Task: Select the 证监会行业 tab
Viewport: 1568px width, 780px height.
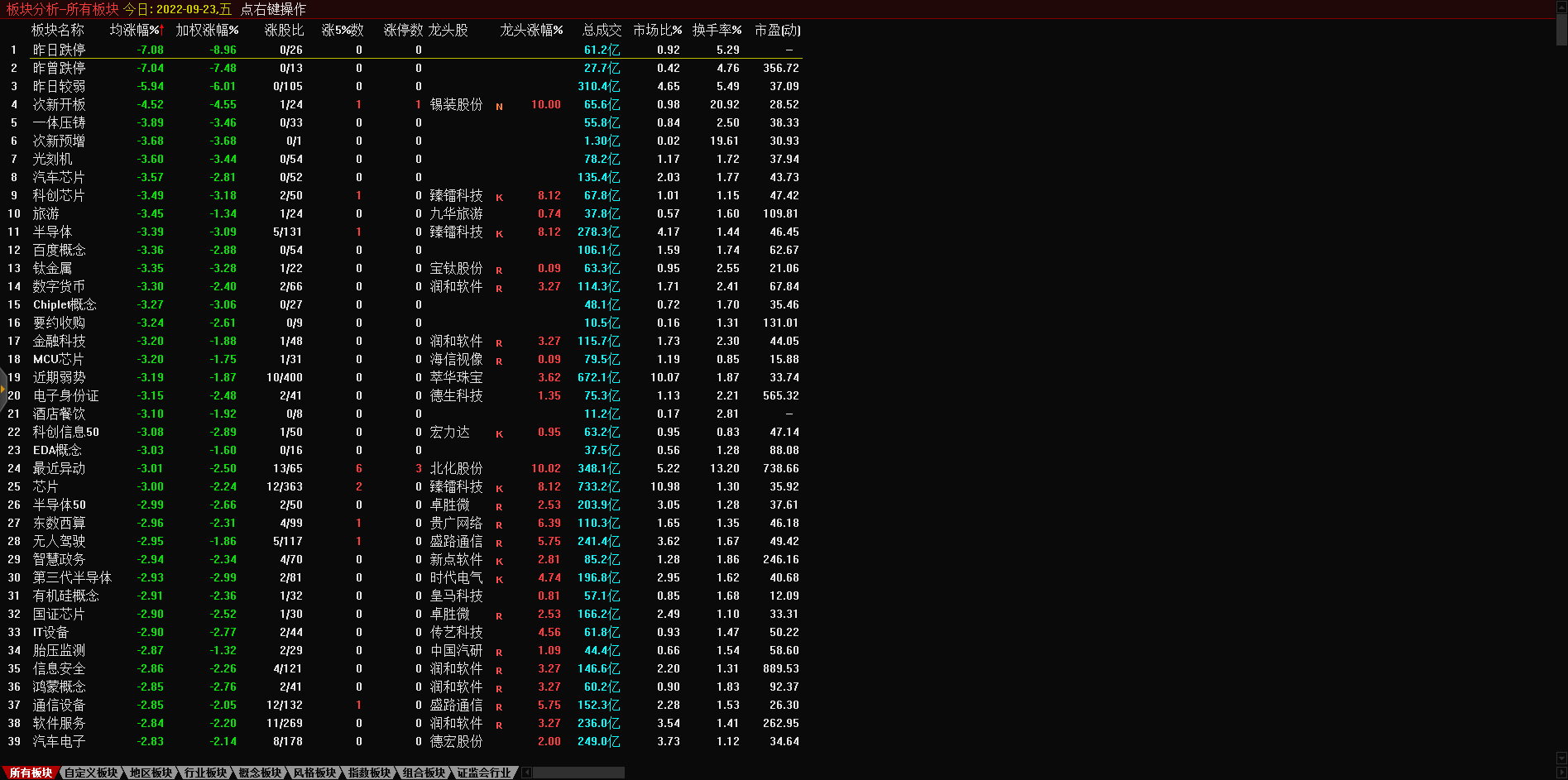Action: (484, 773)
